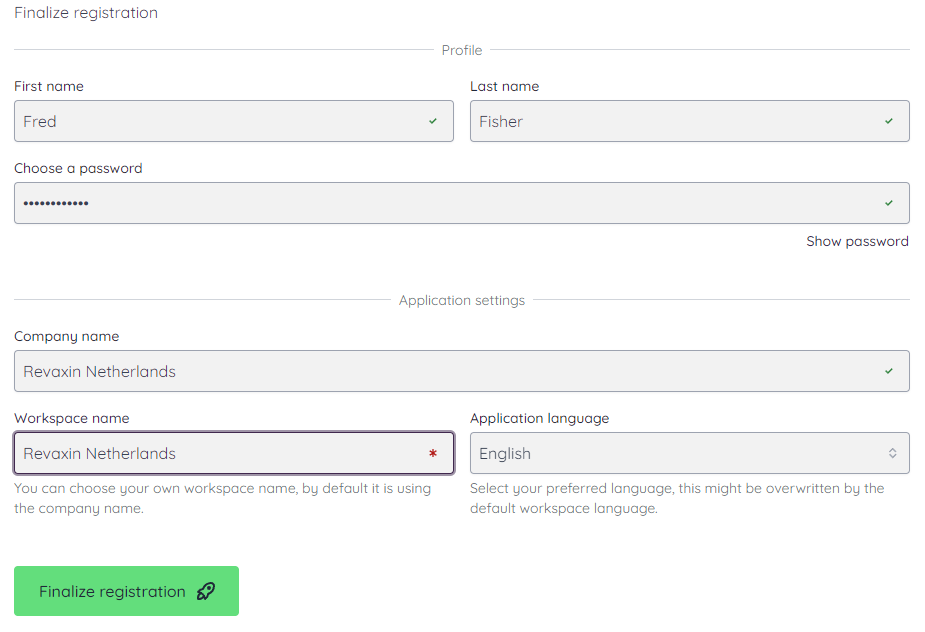Click the red asterisk in Workspace name field
The image size is (925, 632).
pos(433,453)
